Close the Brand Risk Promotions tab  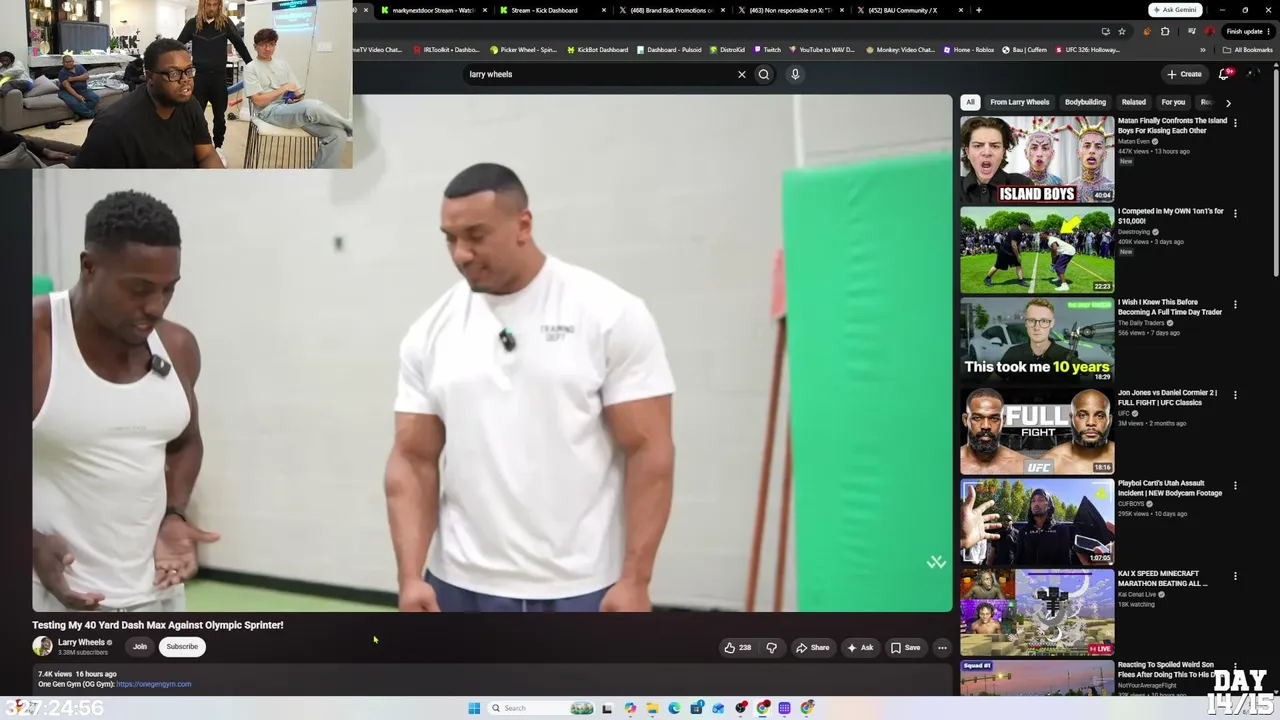click(723, 10)
